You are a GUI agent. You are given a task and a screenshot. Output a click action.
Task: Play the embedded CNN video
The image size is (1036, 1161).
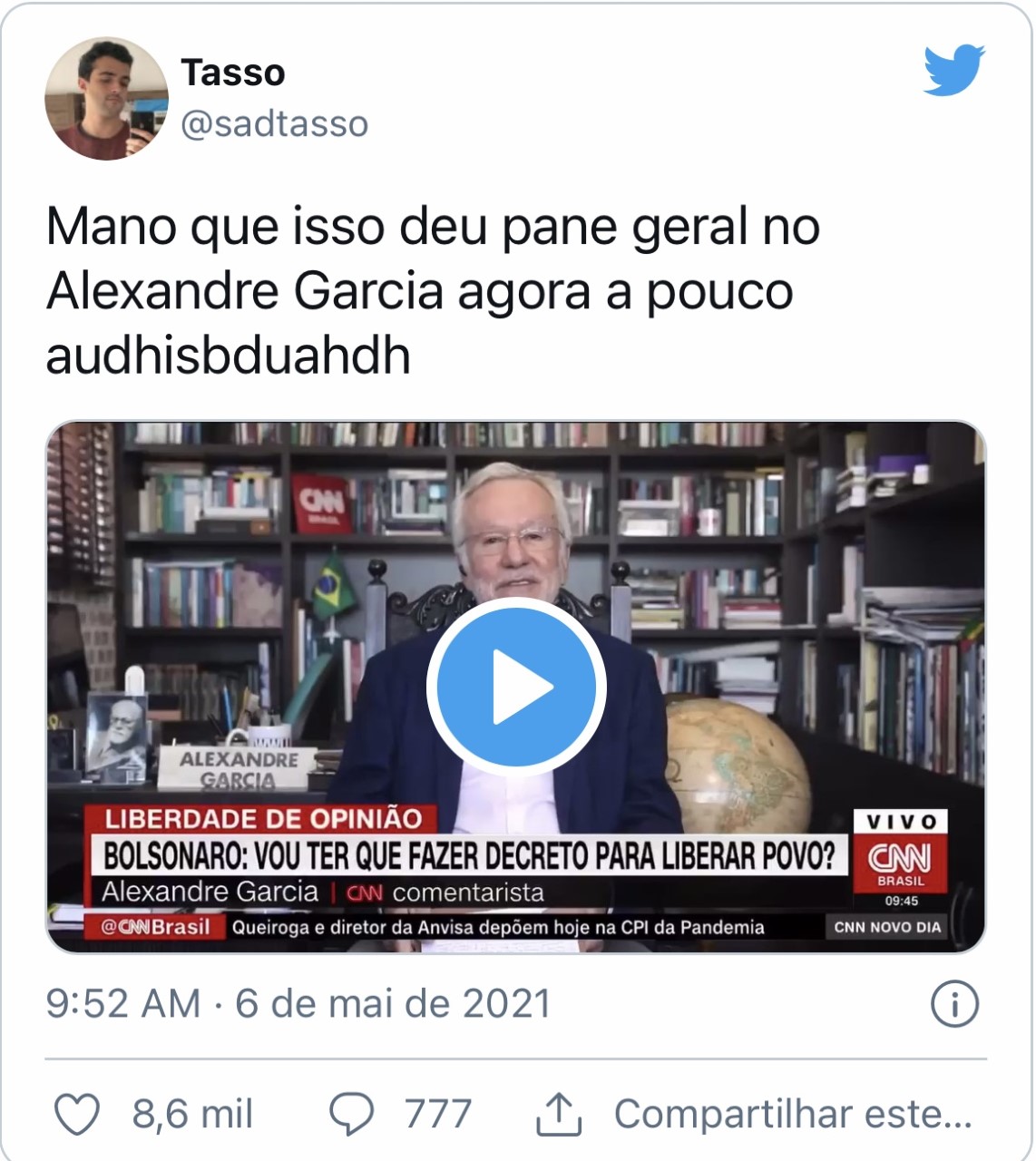tap(516, 687)
